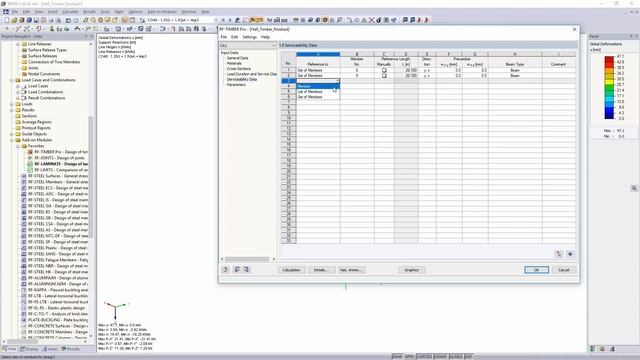Click the previous load case arrow in the toolbar
The width and height of the screenshot is (640, 360).
pyautogui.click(x=223, y=20)
